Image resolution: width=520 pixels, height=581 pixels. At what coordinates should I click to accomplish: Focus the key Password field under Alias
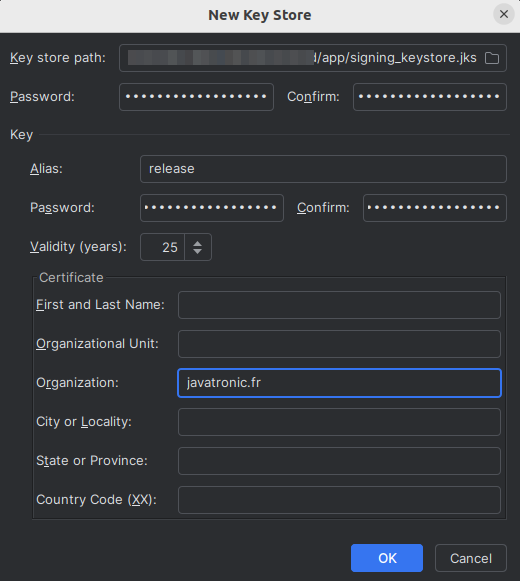pos(212,208)
